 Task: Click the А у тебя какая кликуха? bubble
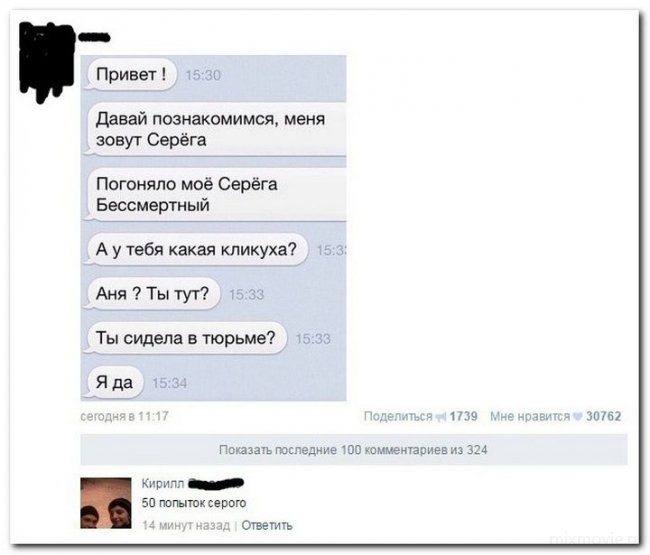tap(196, 250)
